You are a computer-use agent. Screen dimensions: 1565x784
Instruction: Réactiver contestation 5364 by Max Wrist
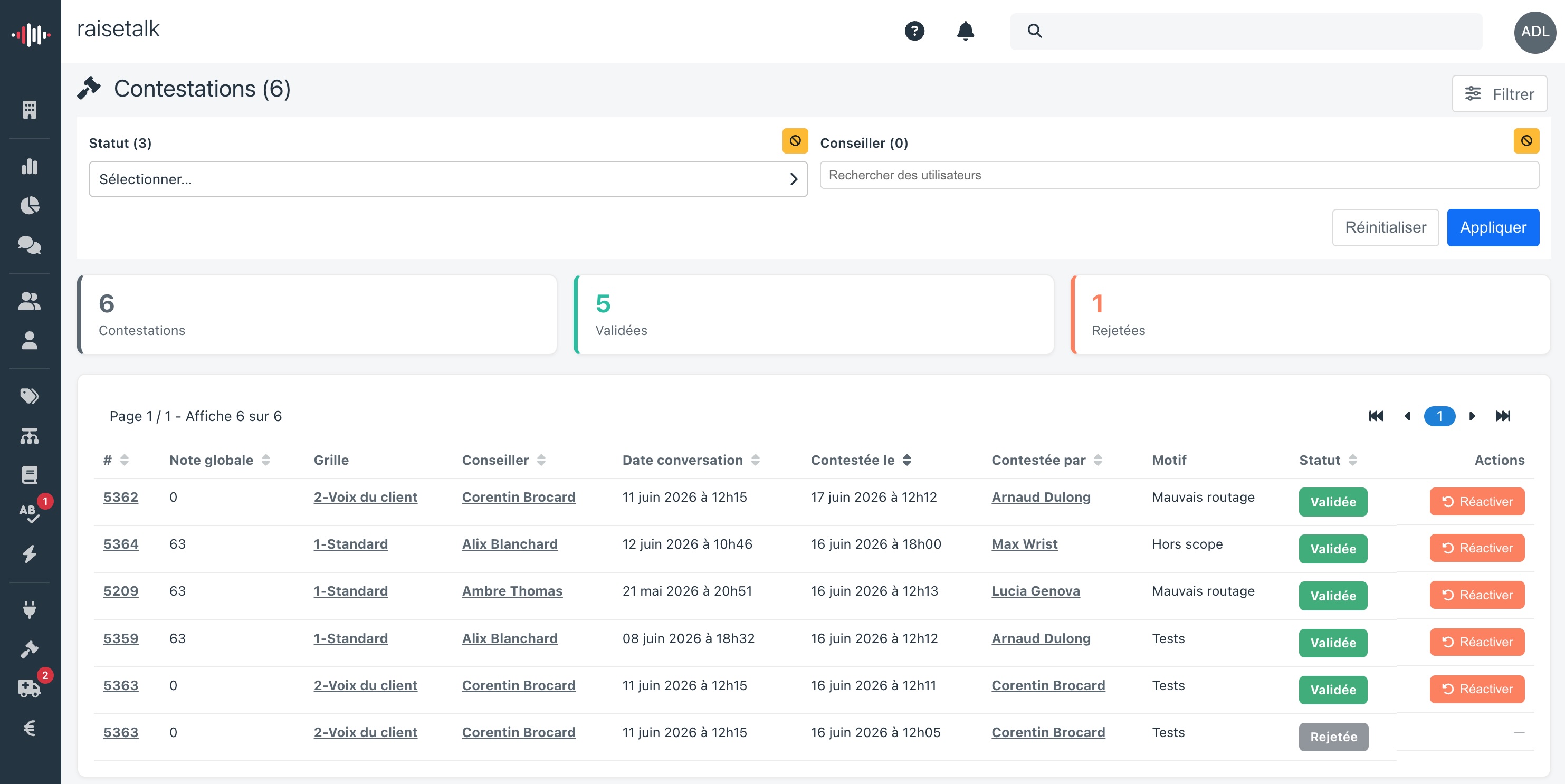click(x=1477, y=548)
